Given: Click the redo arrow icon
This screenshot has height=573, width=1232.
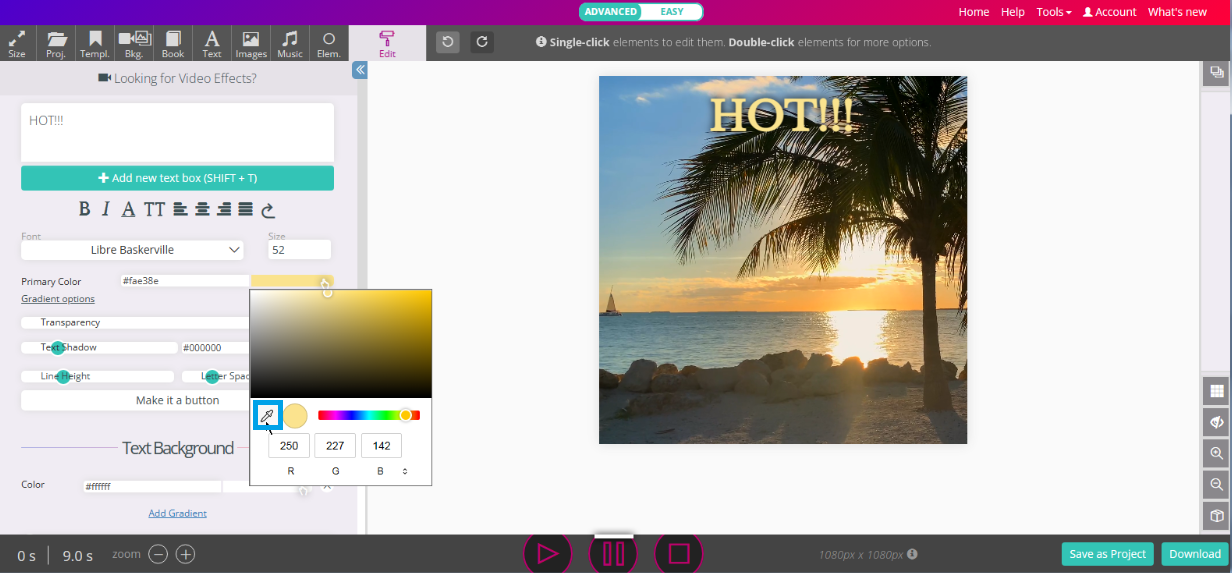Looking at the screenshot, I should point(482,42).
